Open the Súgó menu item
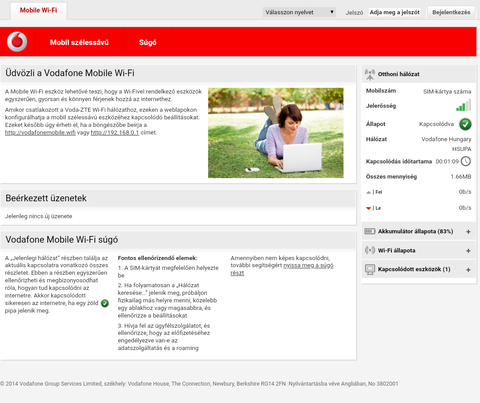The height and width of the screenshot is (403, 480). pyautogui.click(x=148, y=42)
